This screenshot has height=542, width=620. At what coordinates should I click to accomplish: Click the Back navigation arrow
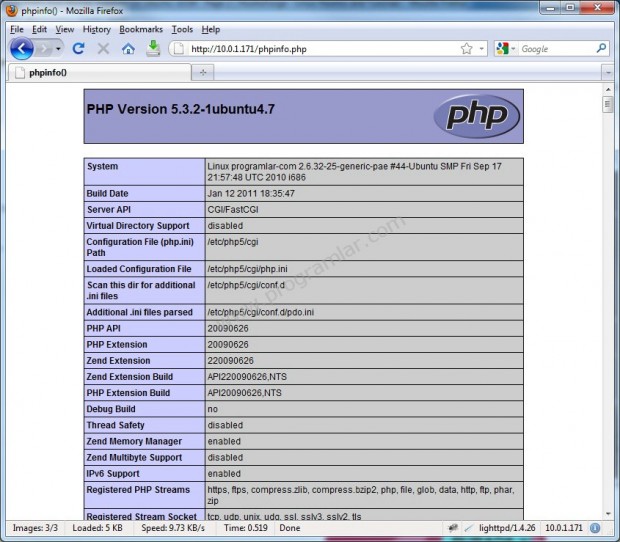(x=22, y=48)
